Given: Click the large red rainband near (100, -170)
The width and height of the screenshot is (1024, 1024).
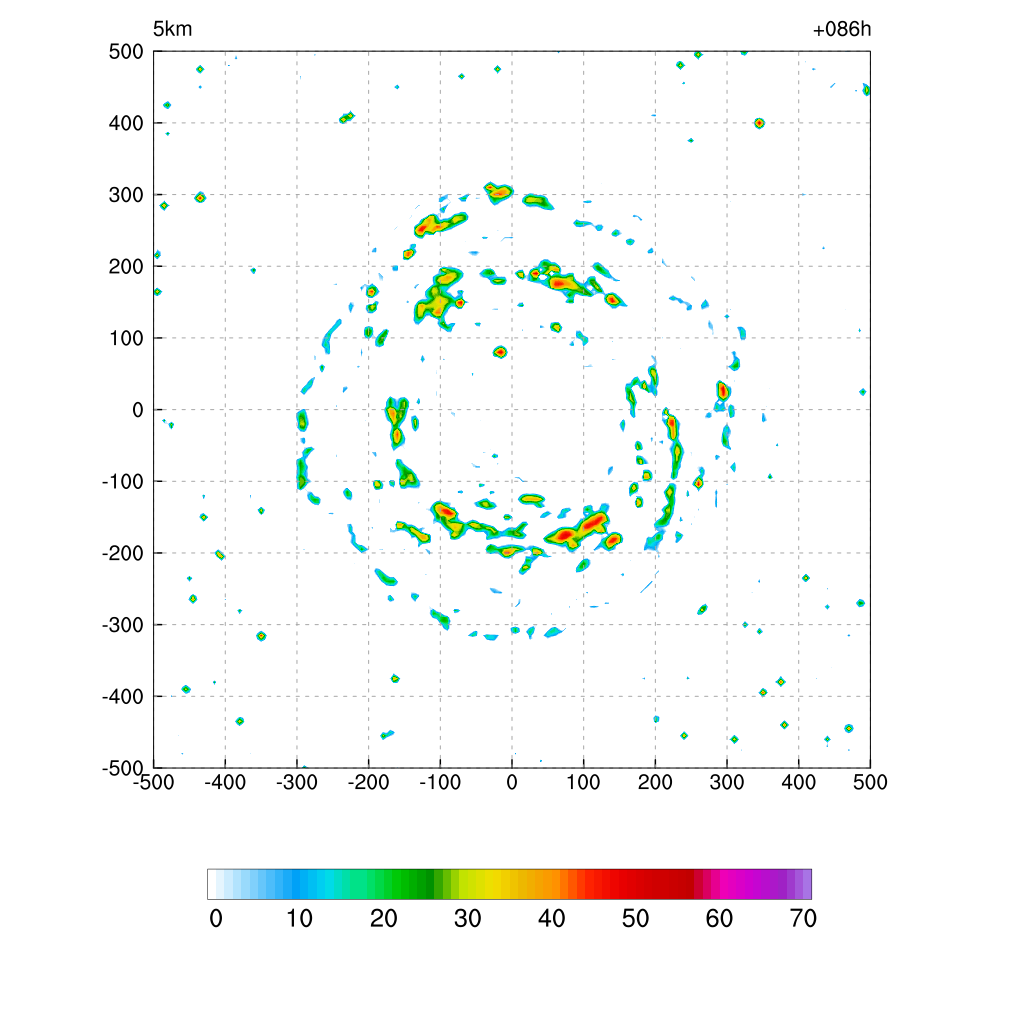Looking at the screenshot, I should tap(578, 529).
